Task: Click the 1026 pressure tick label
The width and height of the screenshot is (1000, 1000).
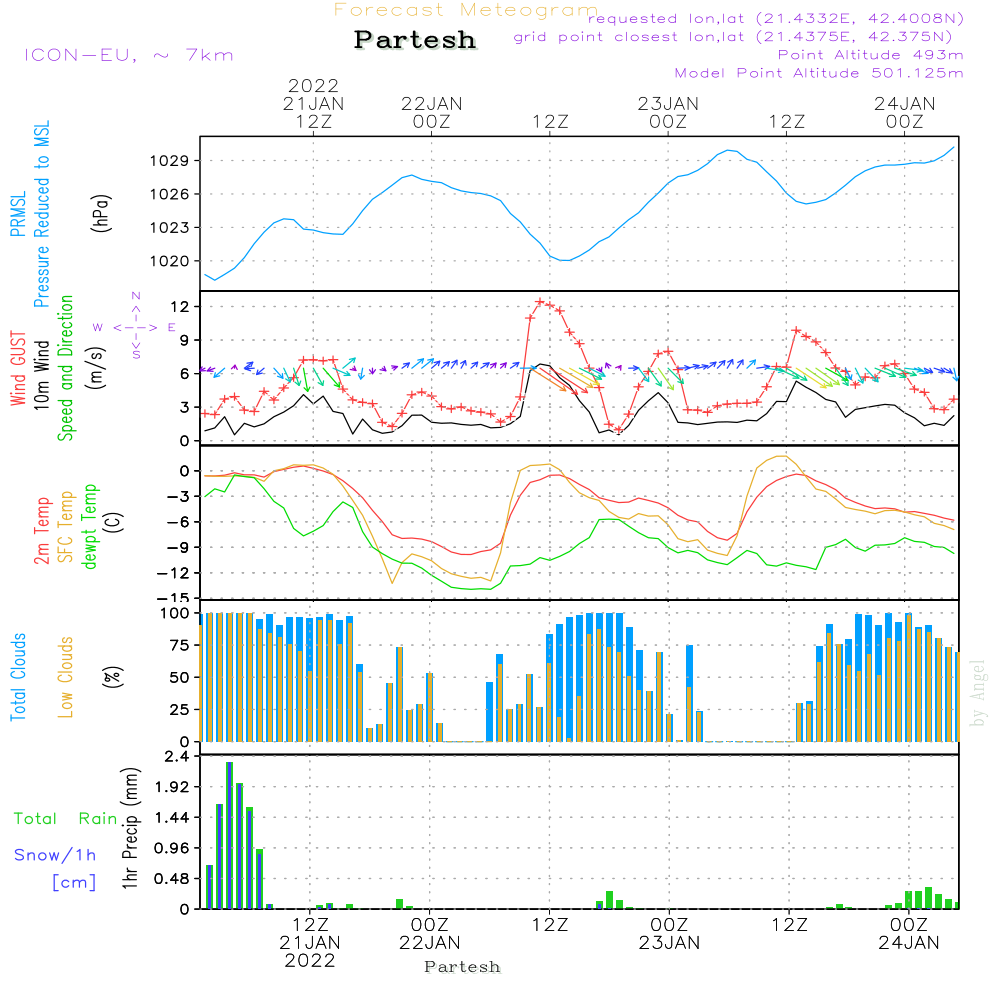Action: pos(170,194)
